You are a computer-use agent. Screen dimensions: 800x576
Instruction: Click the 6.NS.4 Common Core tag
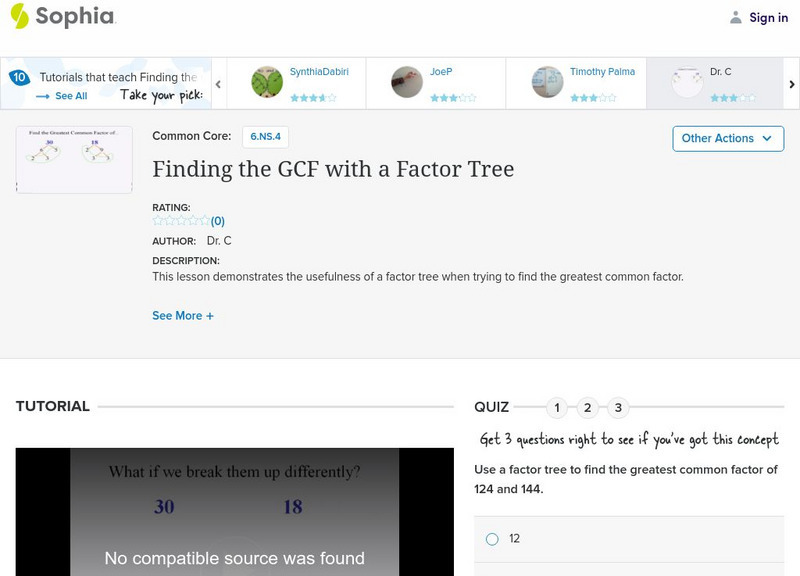265,136
